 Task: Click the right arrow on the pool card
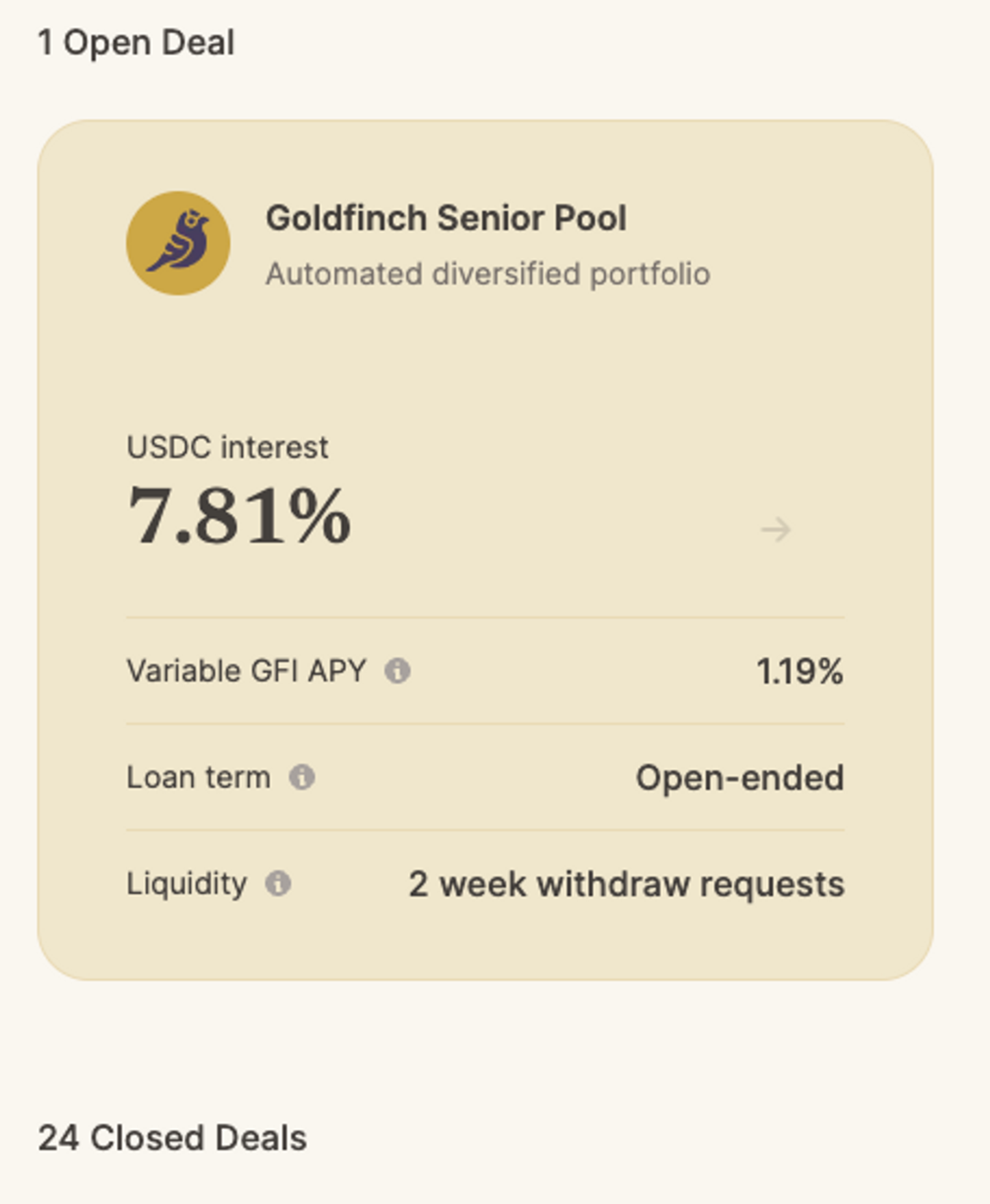pyautogui.click(x=775, y=529)
